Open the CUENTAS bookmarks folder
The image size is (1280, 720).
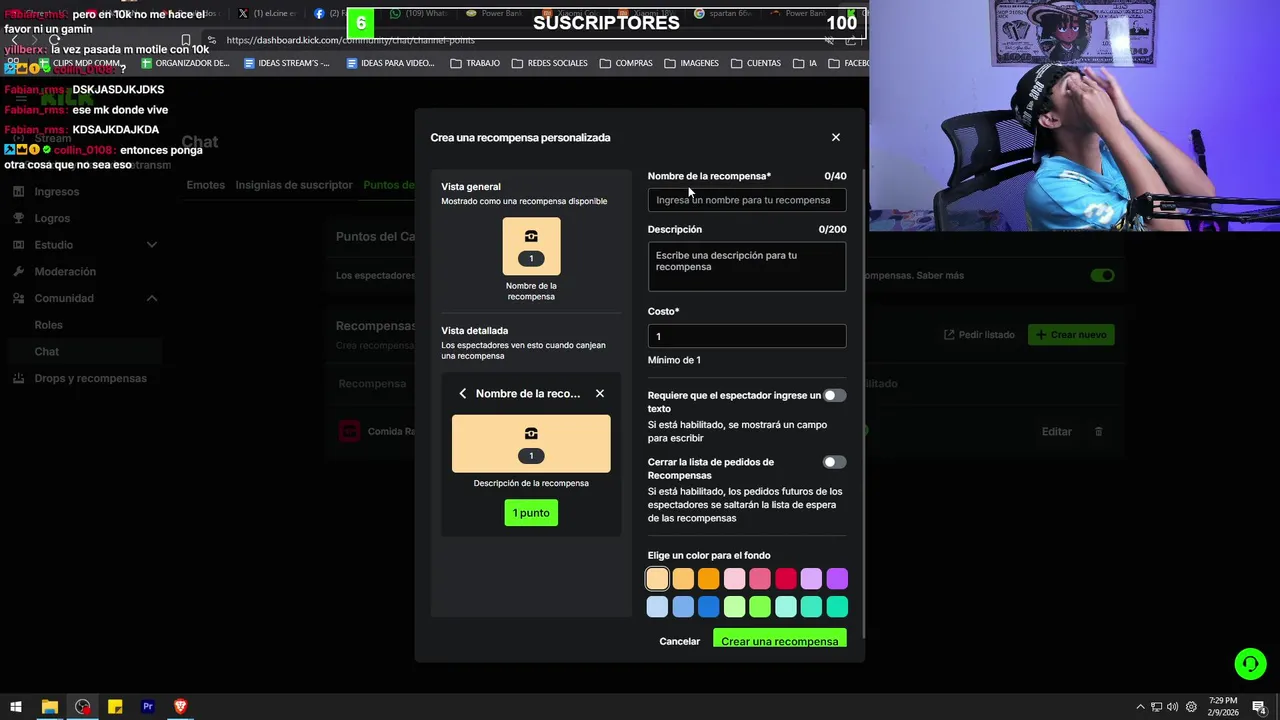point(756,63)
